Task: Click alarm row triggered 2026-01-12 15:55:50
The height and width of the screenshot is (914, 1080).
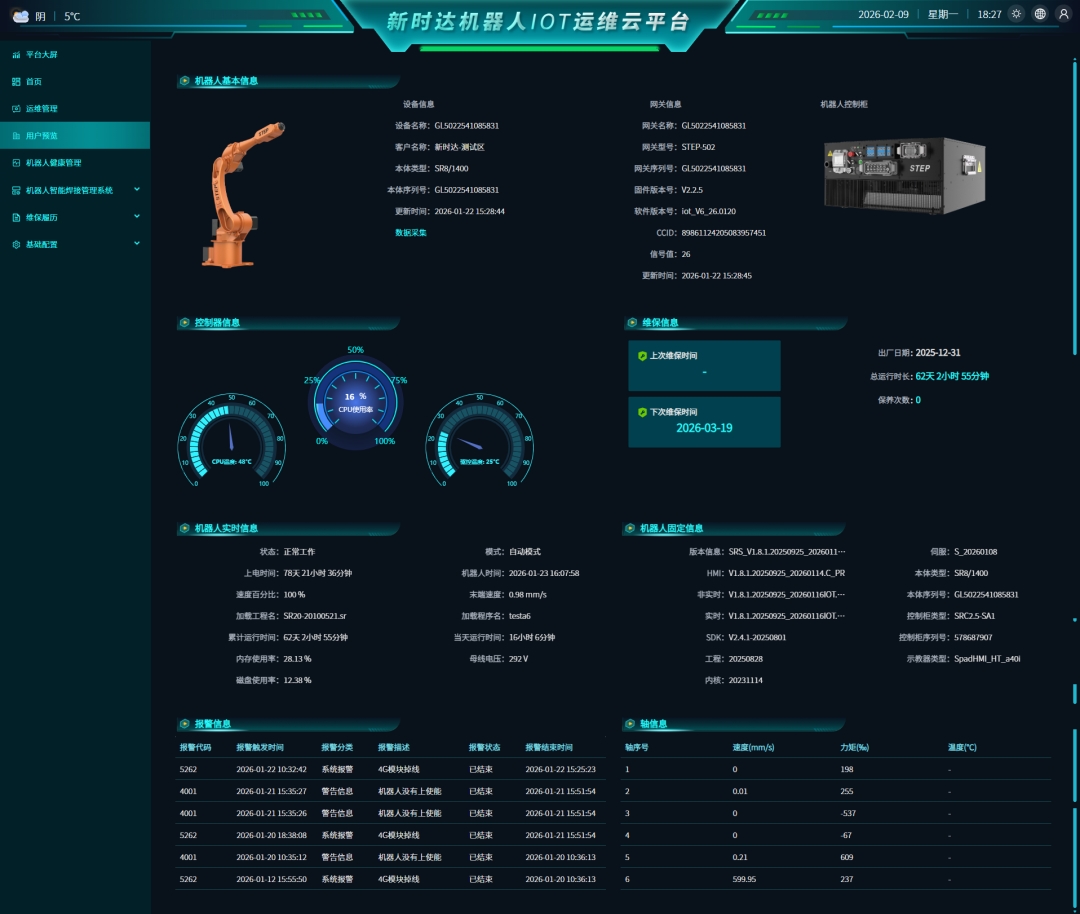Action: [391, 880]
